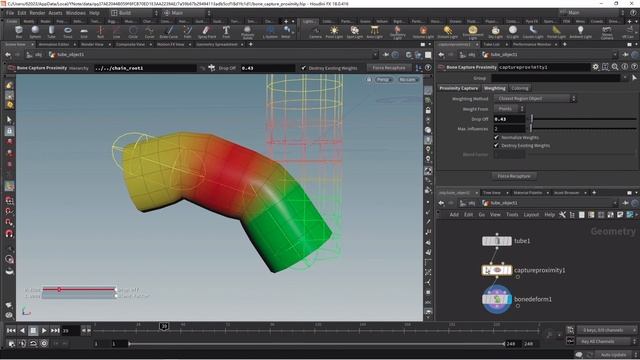
Task: Open the Layout menu in network editor
Action: [531, 215]
